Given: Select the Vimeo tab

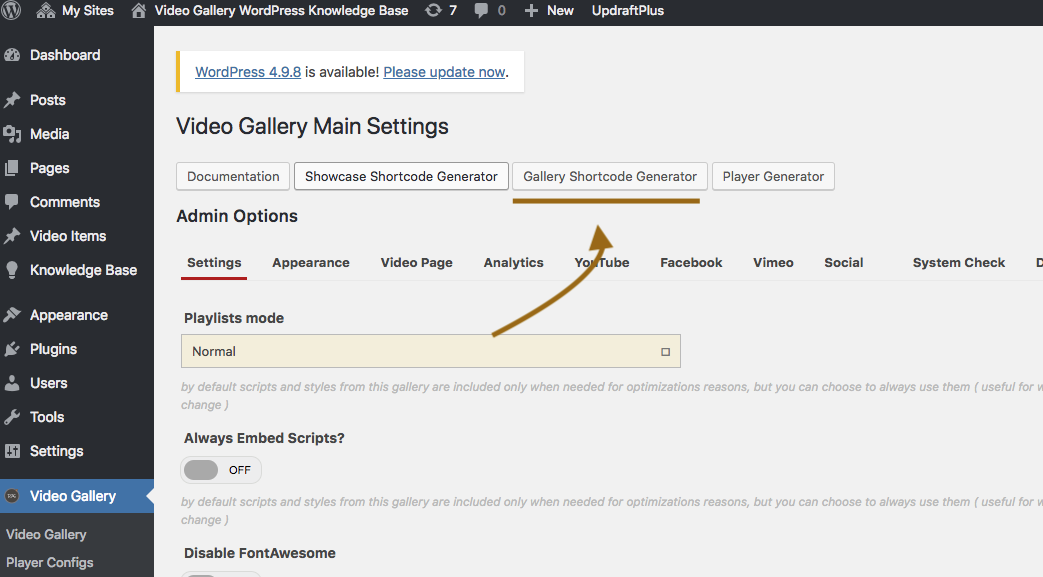Looking at the screenshot, I should point(773,263).
